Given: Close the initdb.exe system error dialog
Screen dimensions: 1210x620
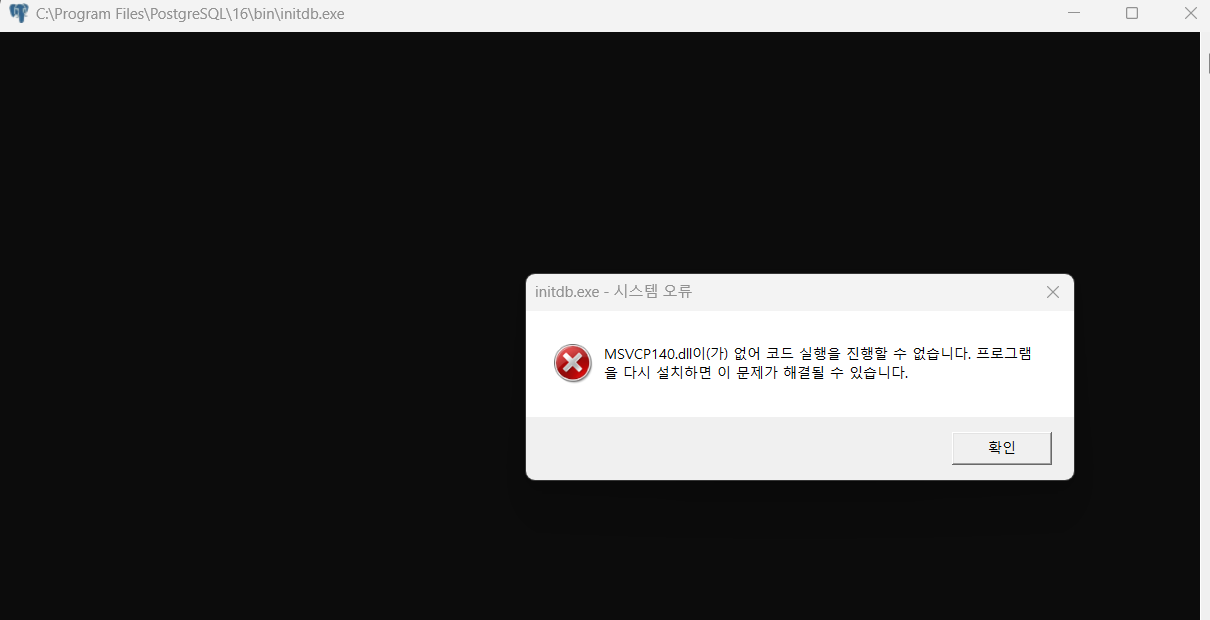Looking at the screenshot, I should click(x=1052, y=292).
